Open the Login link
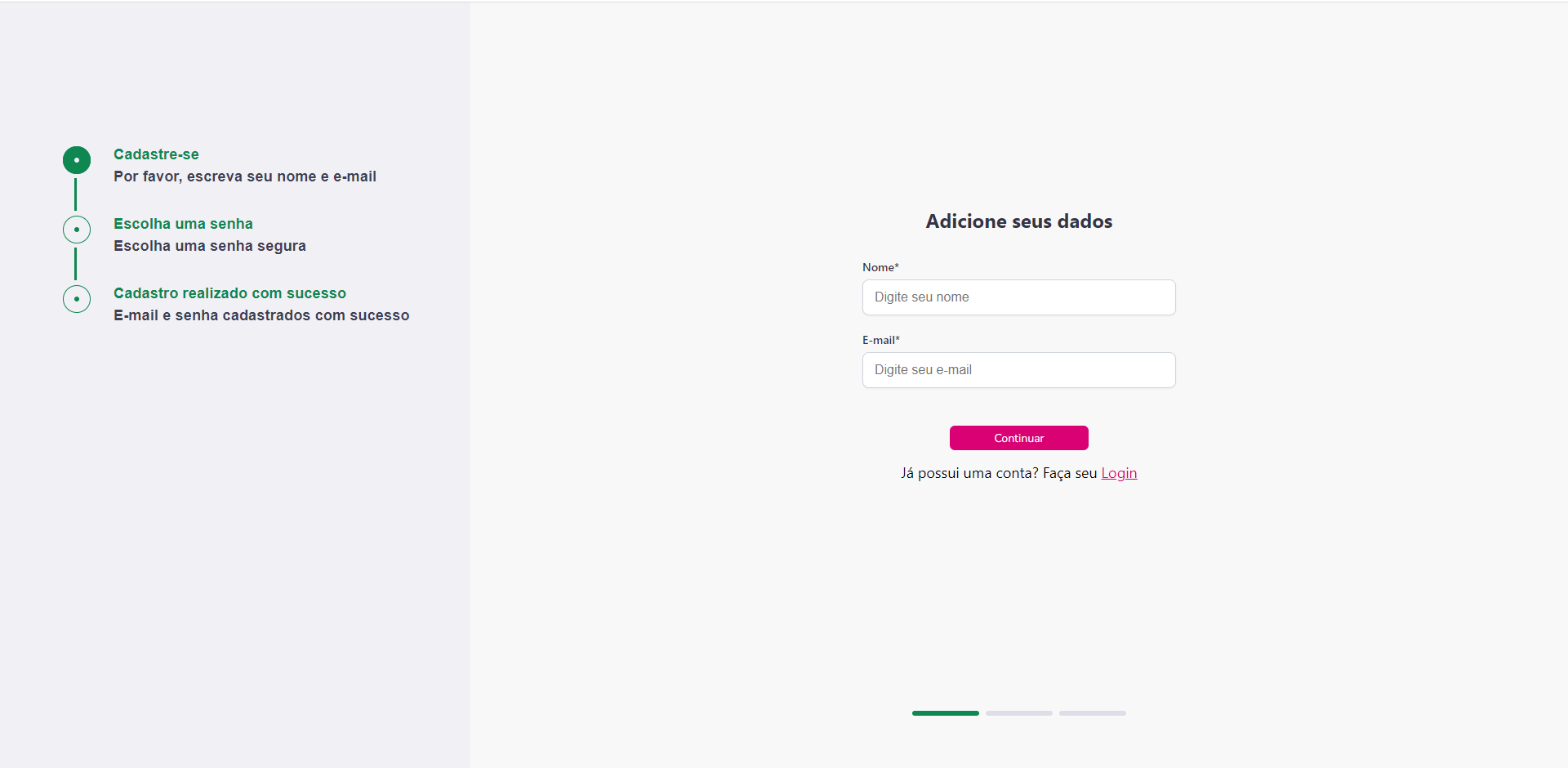The height and width of the screenshot is (768, 1568). coord(1119,473)
